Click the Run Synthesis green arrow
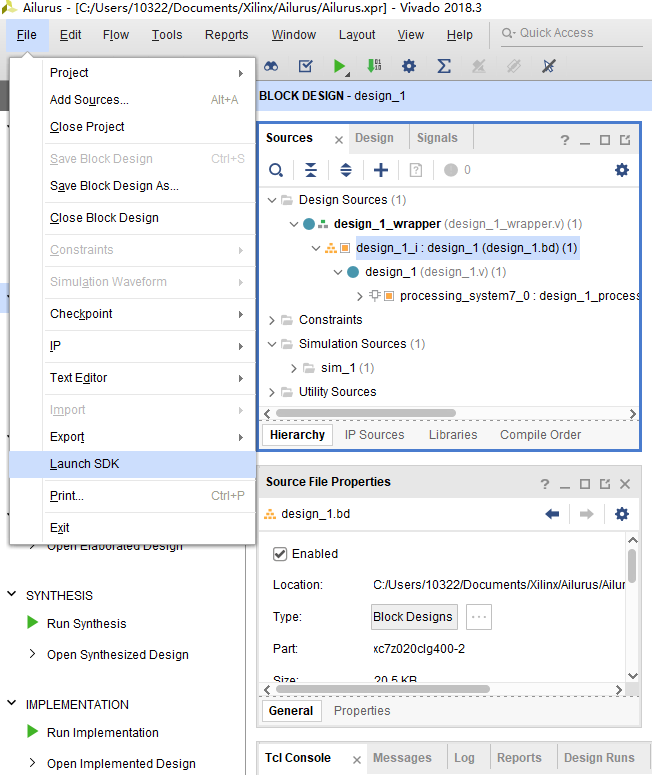 click(33, 622)
